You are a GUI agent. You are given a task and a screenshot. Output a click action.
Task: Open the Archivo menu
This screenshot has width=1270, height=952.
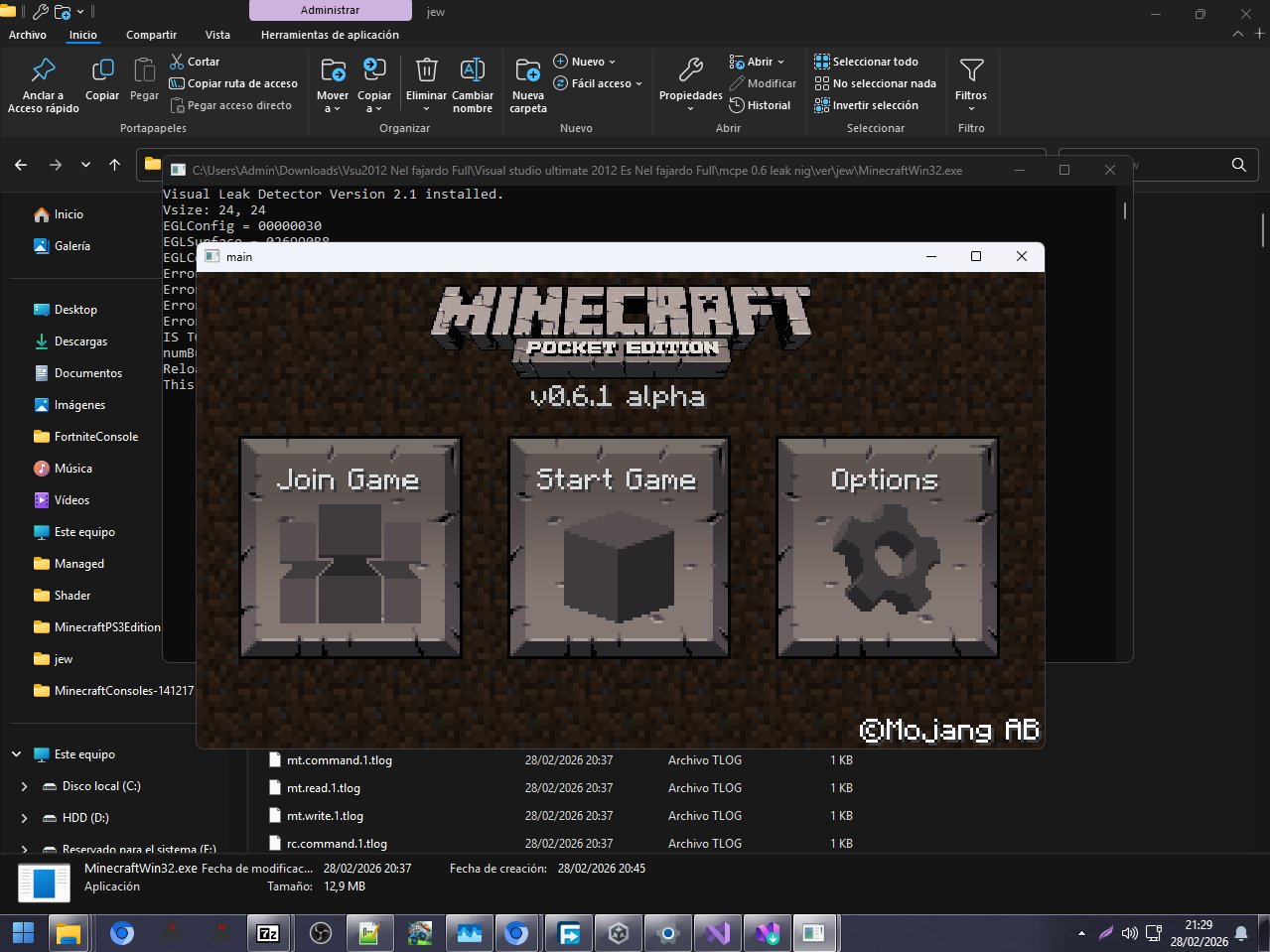28,35
